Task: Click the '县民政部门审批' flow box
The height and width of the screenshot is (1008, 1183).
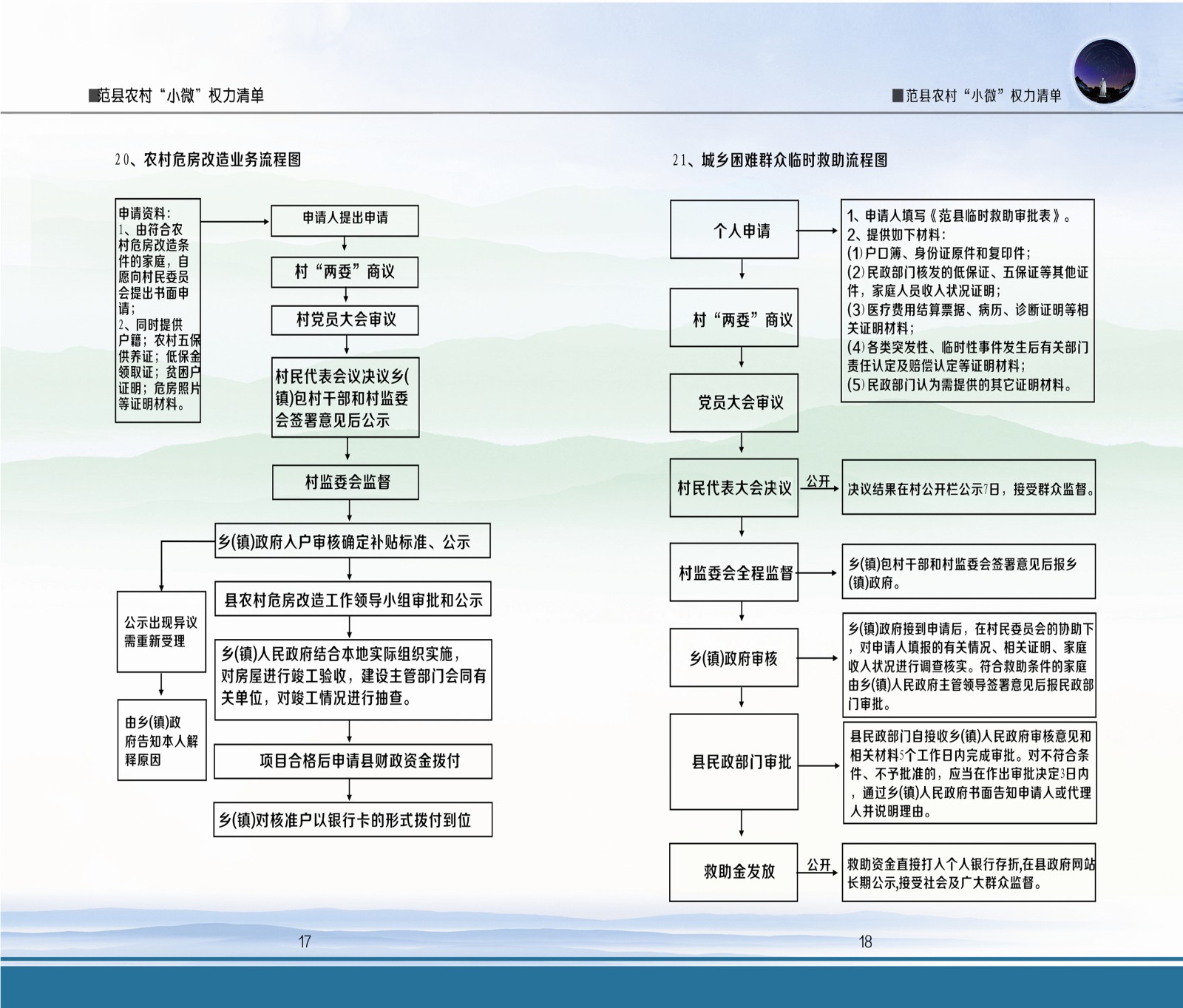Action: coord(734,762)
